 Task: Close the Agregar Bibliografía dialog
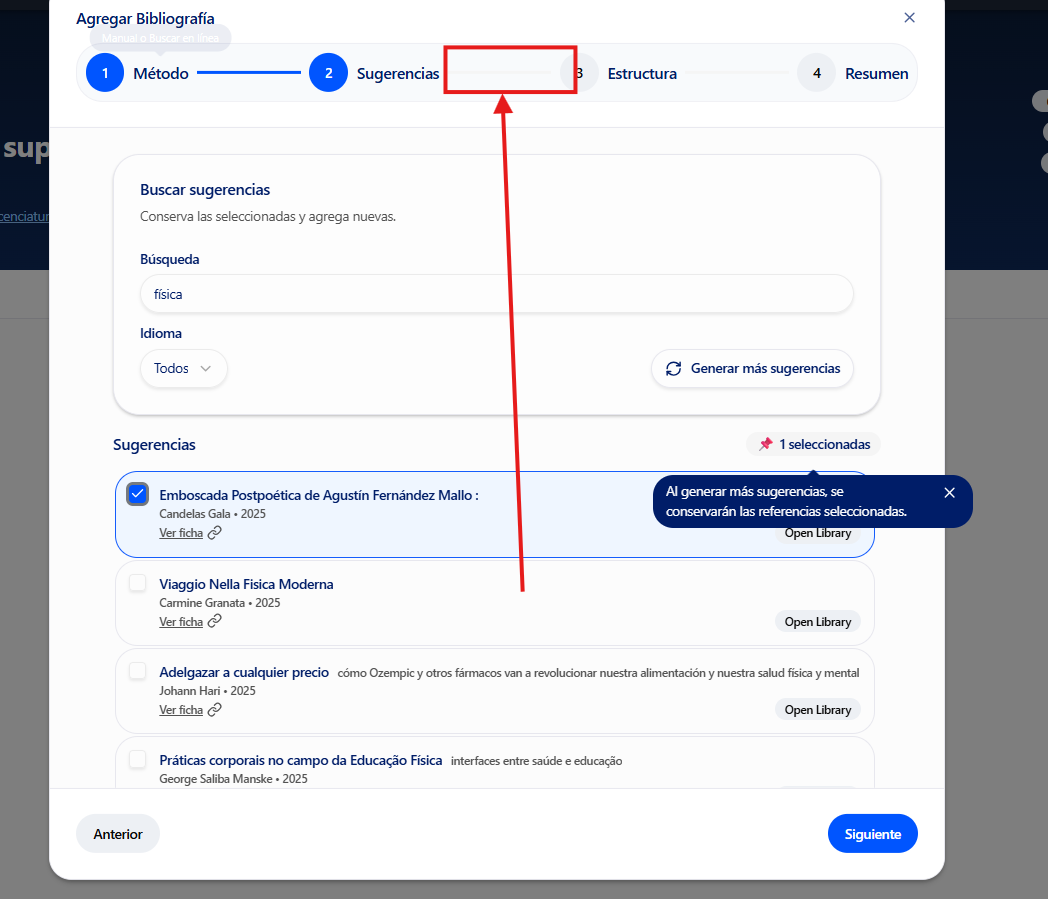[x=909, y=18]
